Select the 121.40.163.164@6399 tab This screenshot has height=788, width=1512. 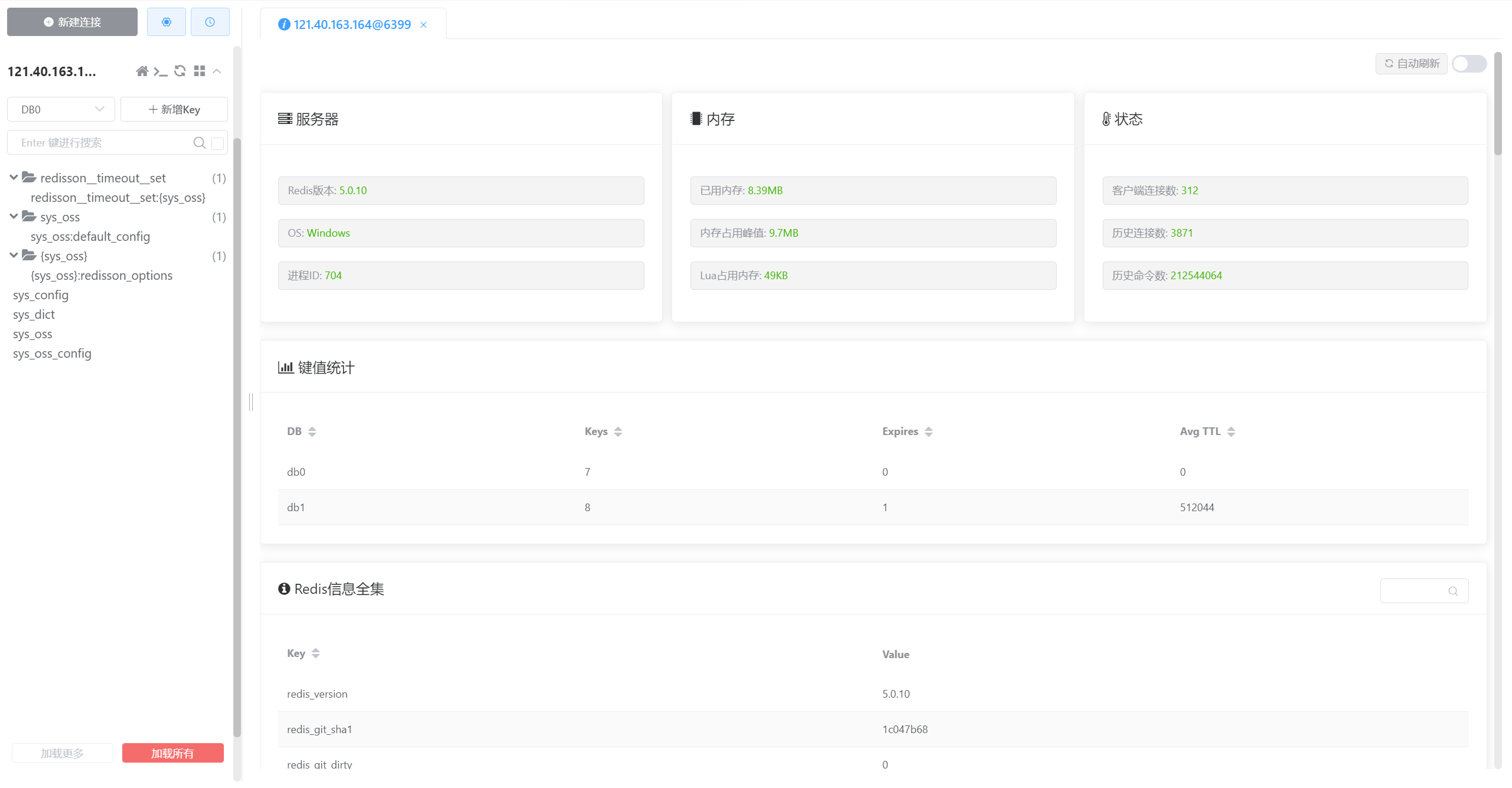352,24
